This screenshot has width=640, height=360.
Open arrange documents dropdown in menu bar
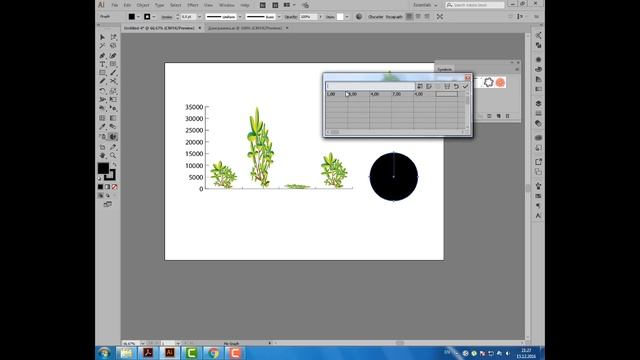(289, 5)
